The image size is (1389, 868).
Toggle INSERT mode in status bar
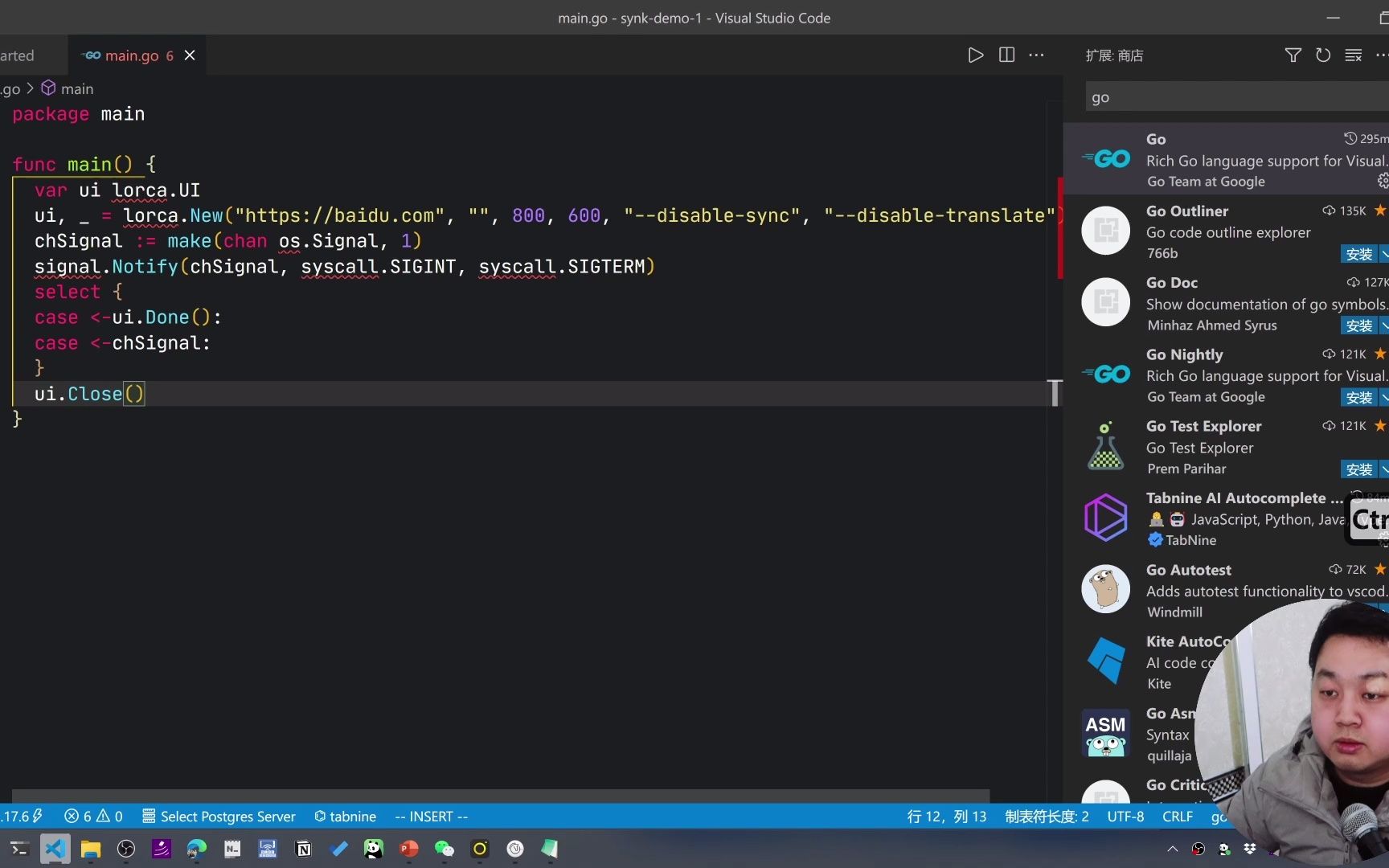[x=431, y=816]
